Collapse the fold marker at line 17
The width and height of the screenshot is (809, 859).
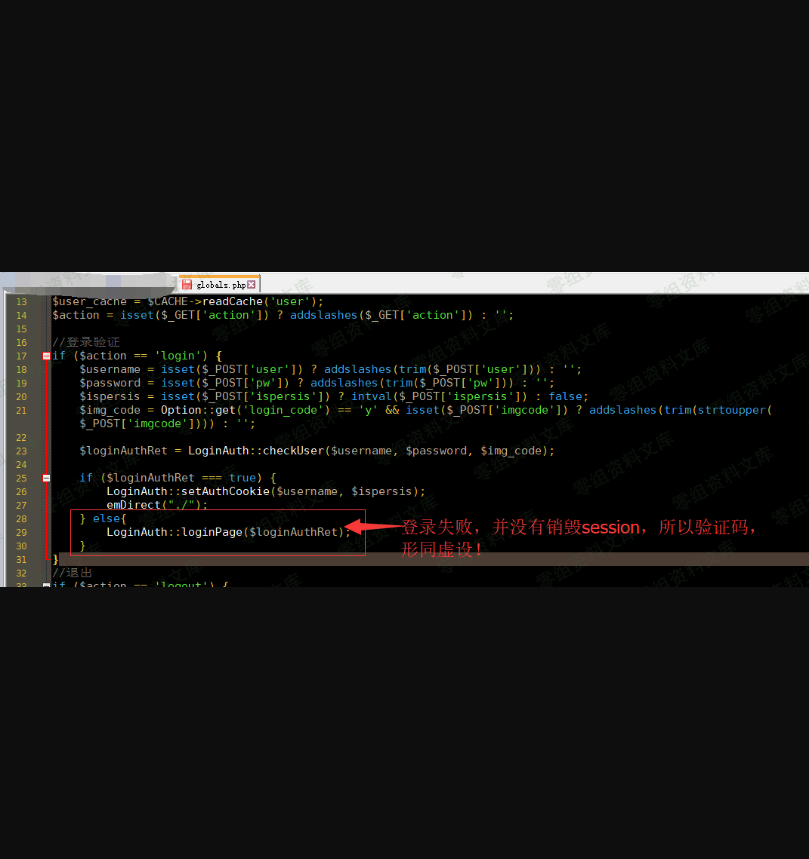[46, 356]
